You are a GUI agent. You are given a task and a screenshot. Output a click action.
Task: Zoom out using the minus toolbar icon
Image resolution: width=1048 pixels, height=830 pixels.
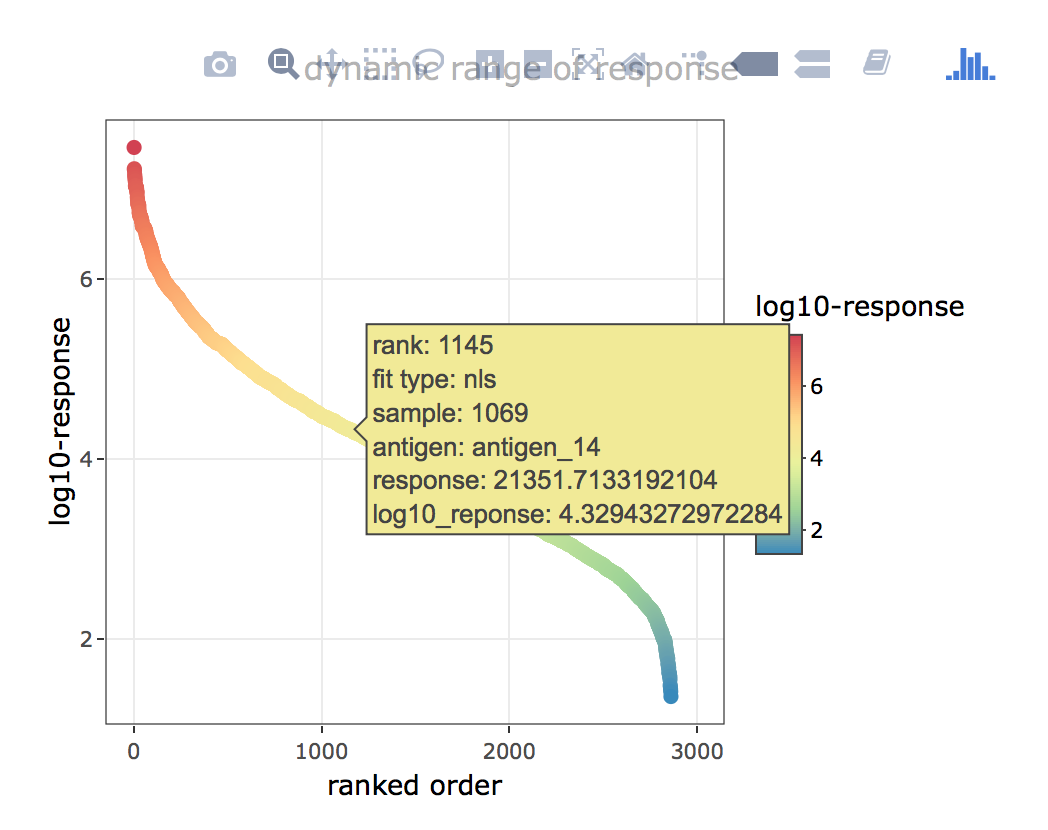tap(538, 65)
